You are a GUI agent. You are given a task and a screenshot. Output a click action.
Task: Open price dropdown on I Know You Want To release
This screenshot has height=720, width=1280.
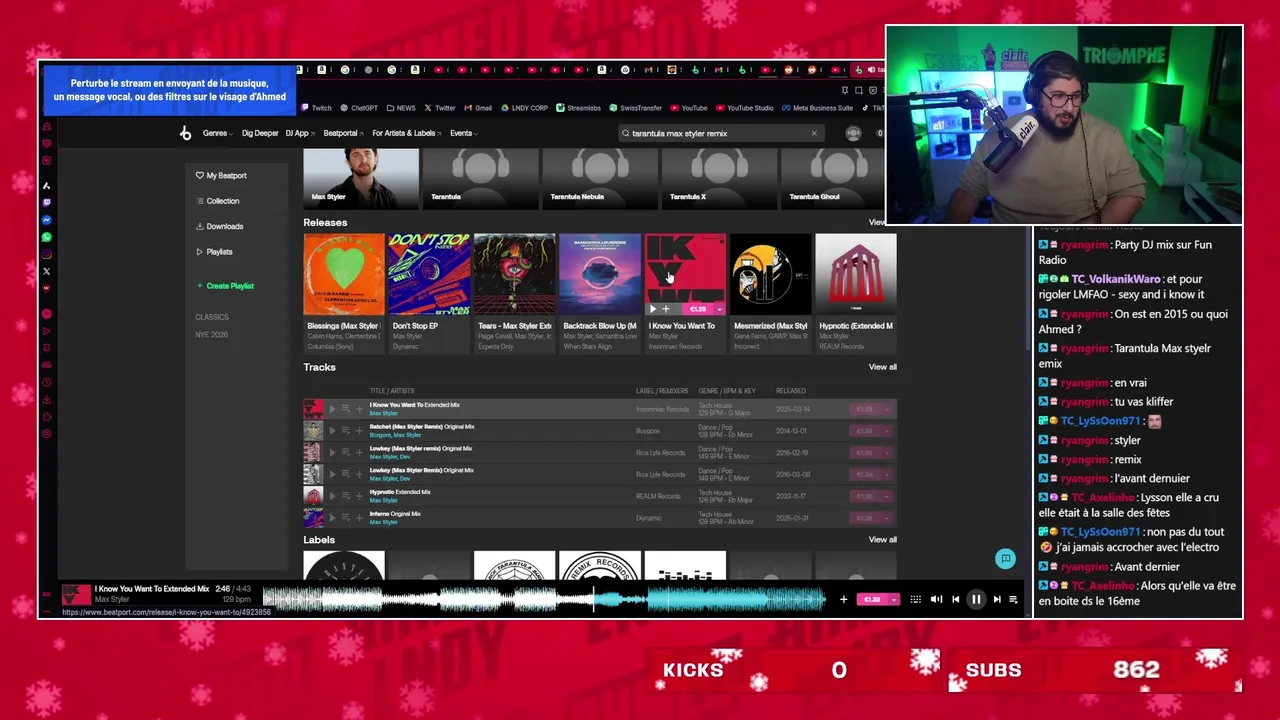(x=719, y=309)
